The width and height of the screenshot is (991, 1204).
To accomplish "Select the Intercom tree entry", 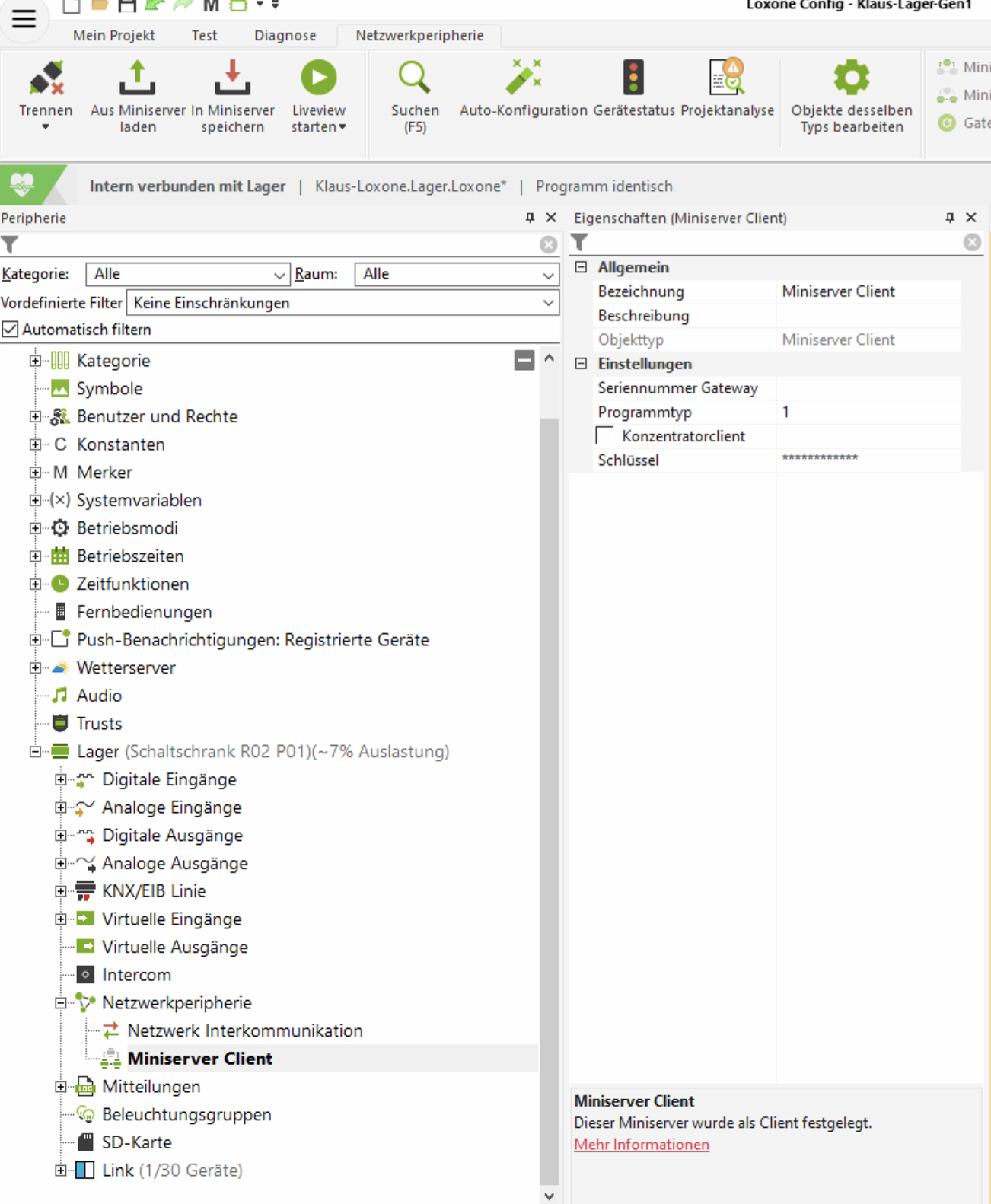I will [x=136, y=975].
